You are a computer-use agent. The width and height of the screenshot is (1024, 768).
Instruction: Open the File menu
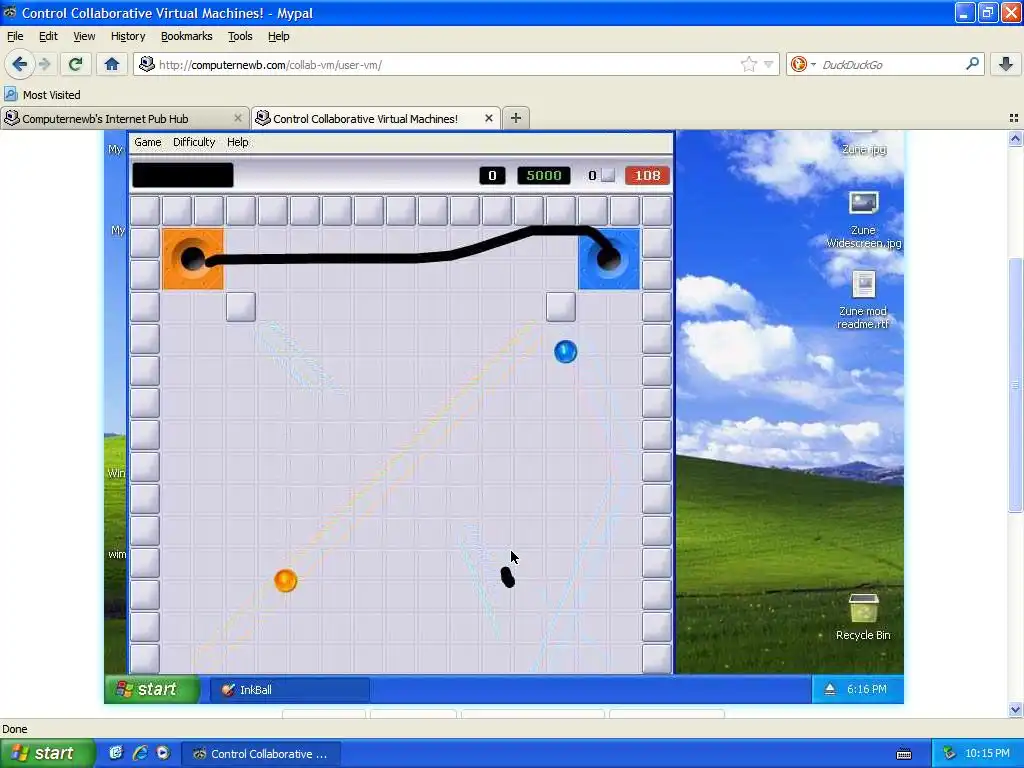point(14,36)
